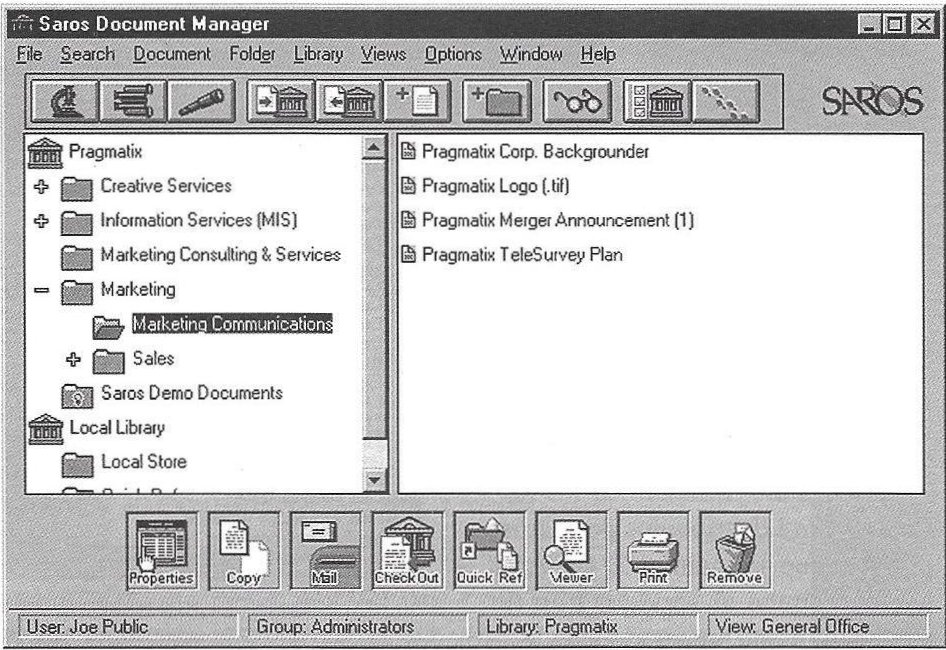This screenshot has height=650, width=946.
Task: Select Pragmatix TeleSurvey Plan document
Action: point(522,255)
